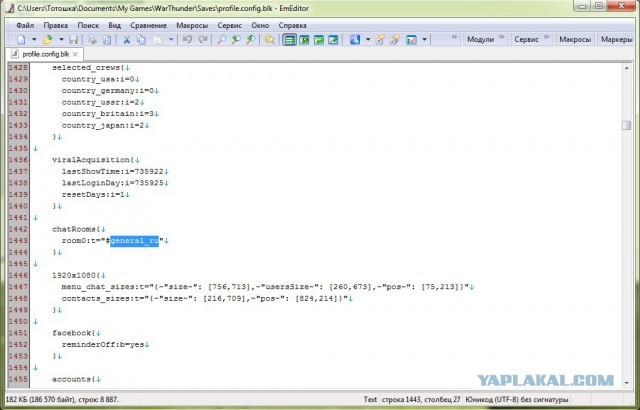This screenshot has width=640, height=410.
Task: Click the Text configuration in status bar
Action: pyautogui.click(x=370, y=399)
